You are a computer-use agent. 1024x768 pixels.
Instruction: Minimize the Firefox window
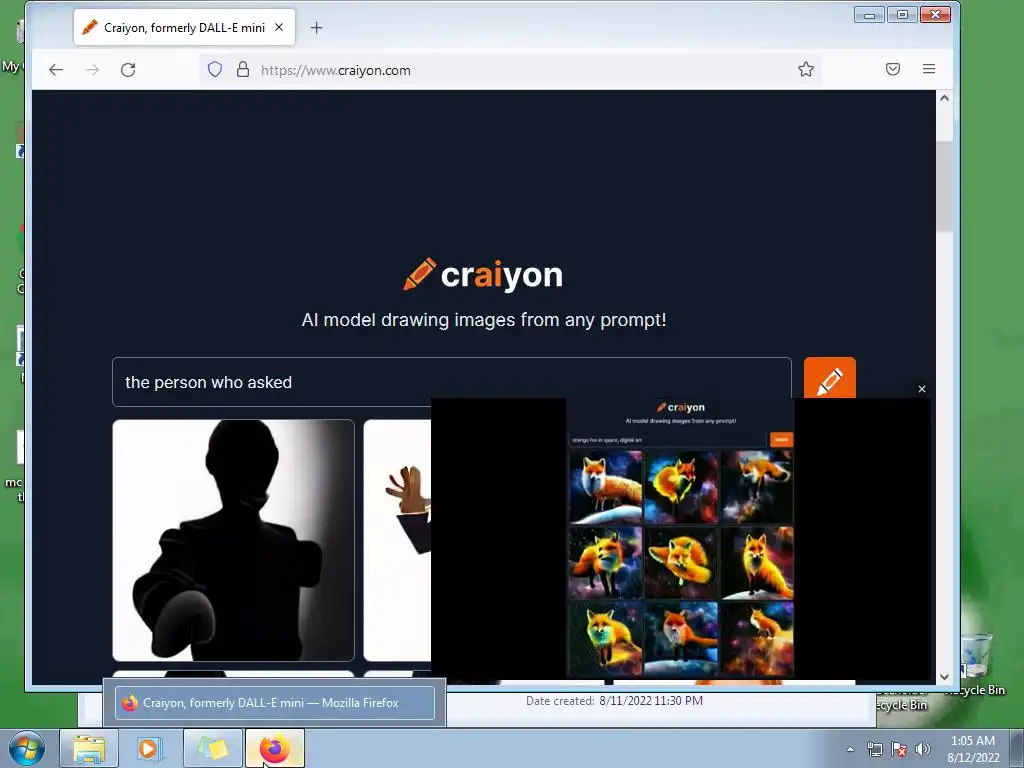[x=869, y=14]
